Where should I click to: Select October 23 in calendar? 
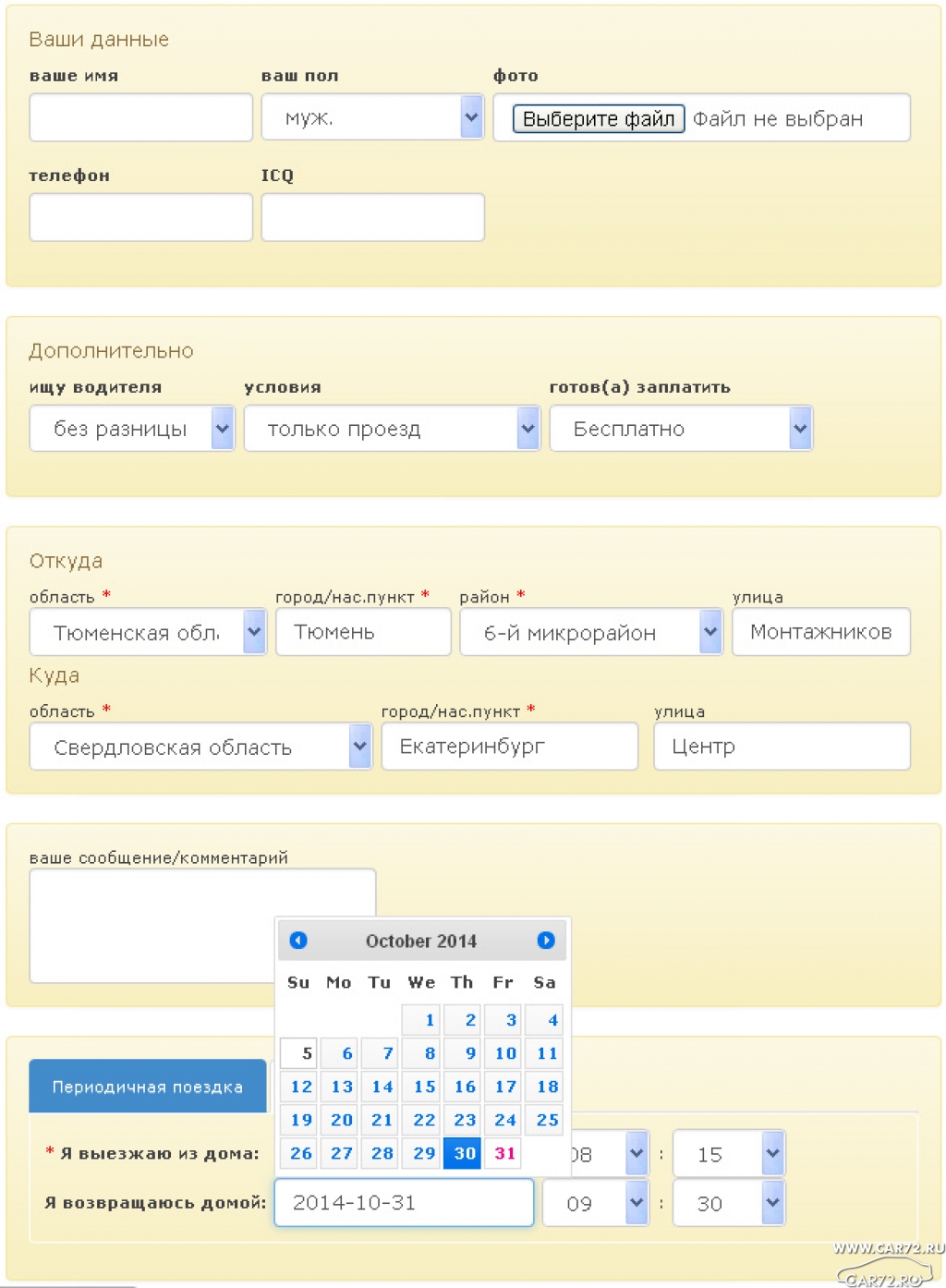(x=462, y=1120)
